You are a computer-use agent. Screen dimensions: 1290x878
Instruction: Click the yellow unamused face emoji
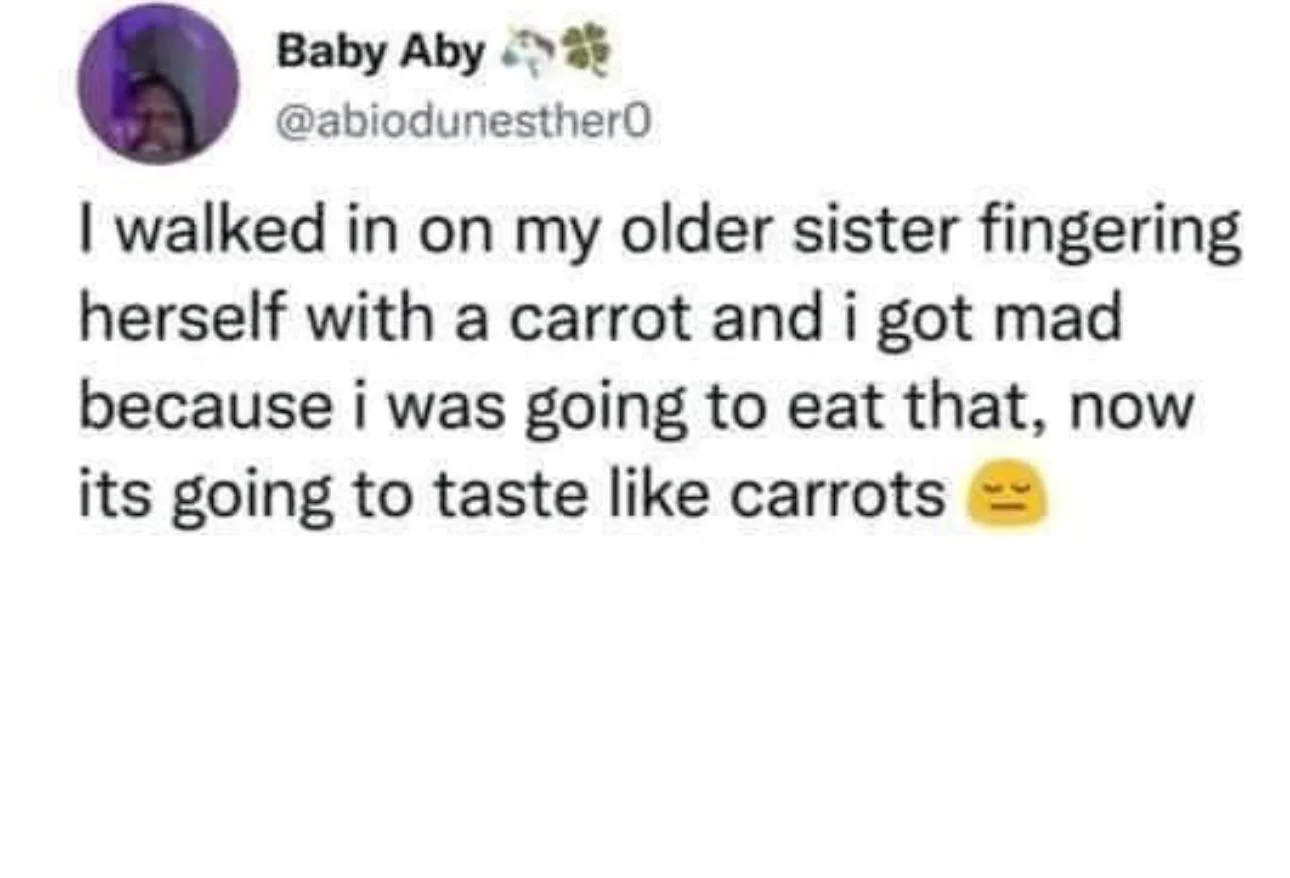(1007, 497)
